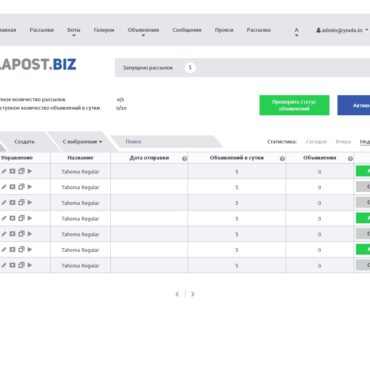The height and width of the screenshot is (380, 370).
Task: Click the copy icon in the third table row
Action: click(x=21, y=203)
